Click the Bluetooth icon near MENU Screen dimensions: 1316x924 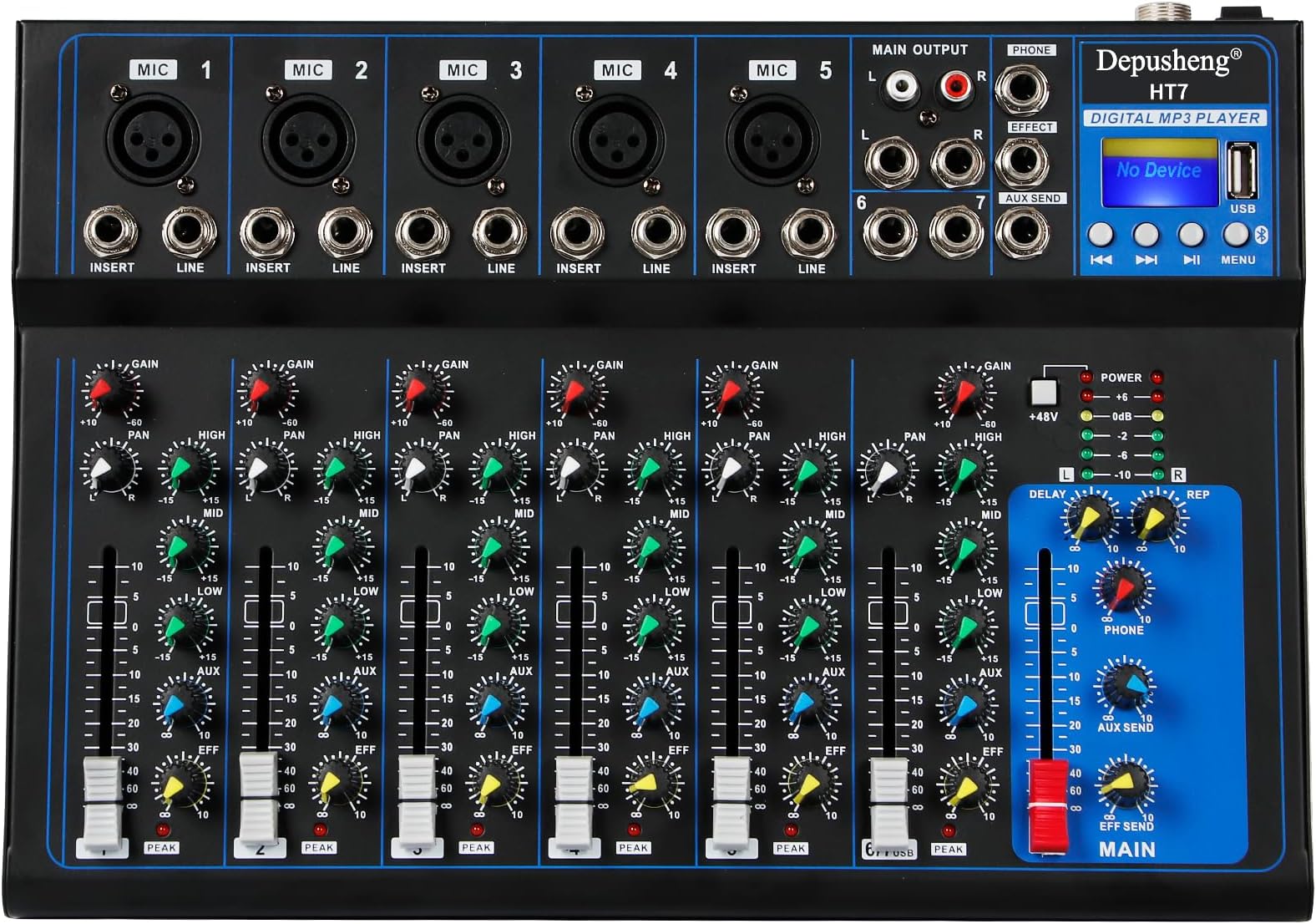point(1260,235)
